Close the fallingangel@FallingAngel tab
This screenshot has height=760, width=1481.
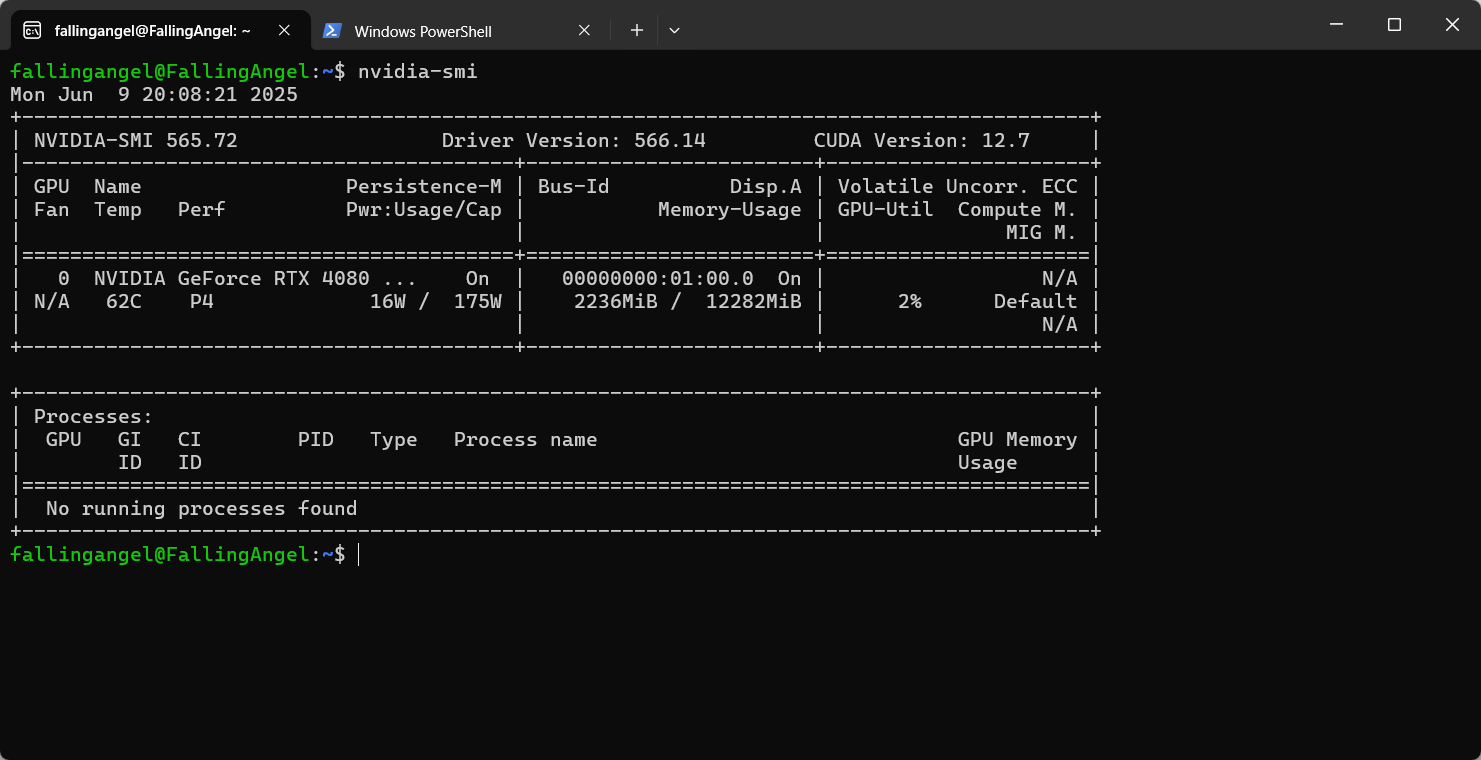coord(284,30)
